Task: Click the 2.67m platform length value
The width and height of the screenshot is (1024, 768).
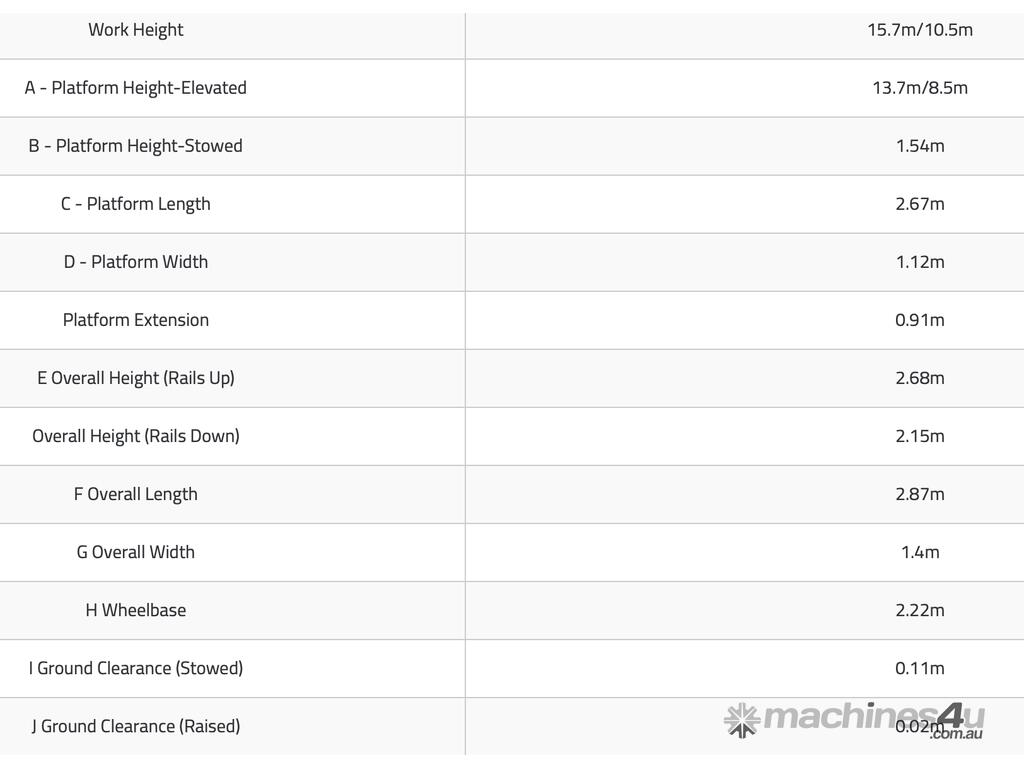Action: pos(920,203)
